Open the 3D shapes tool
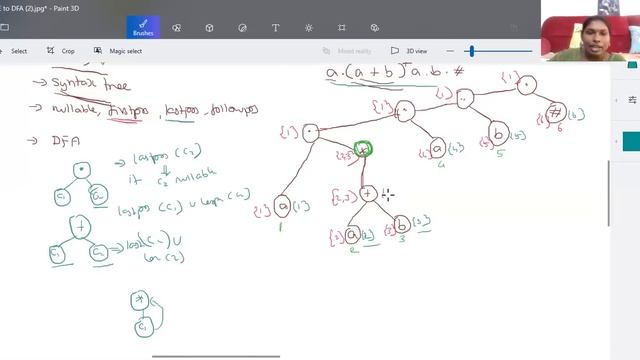The image size is (640, 360). click(209, 28)
